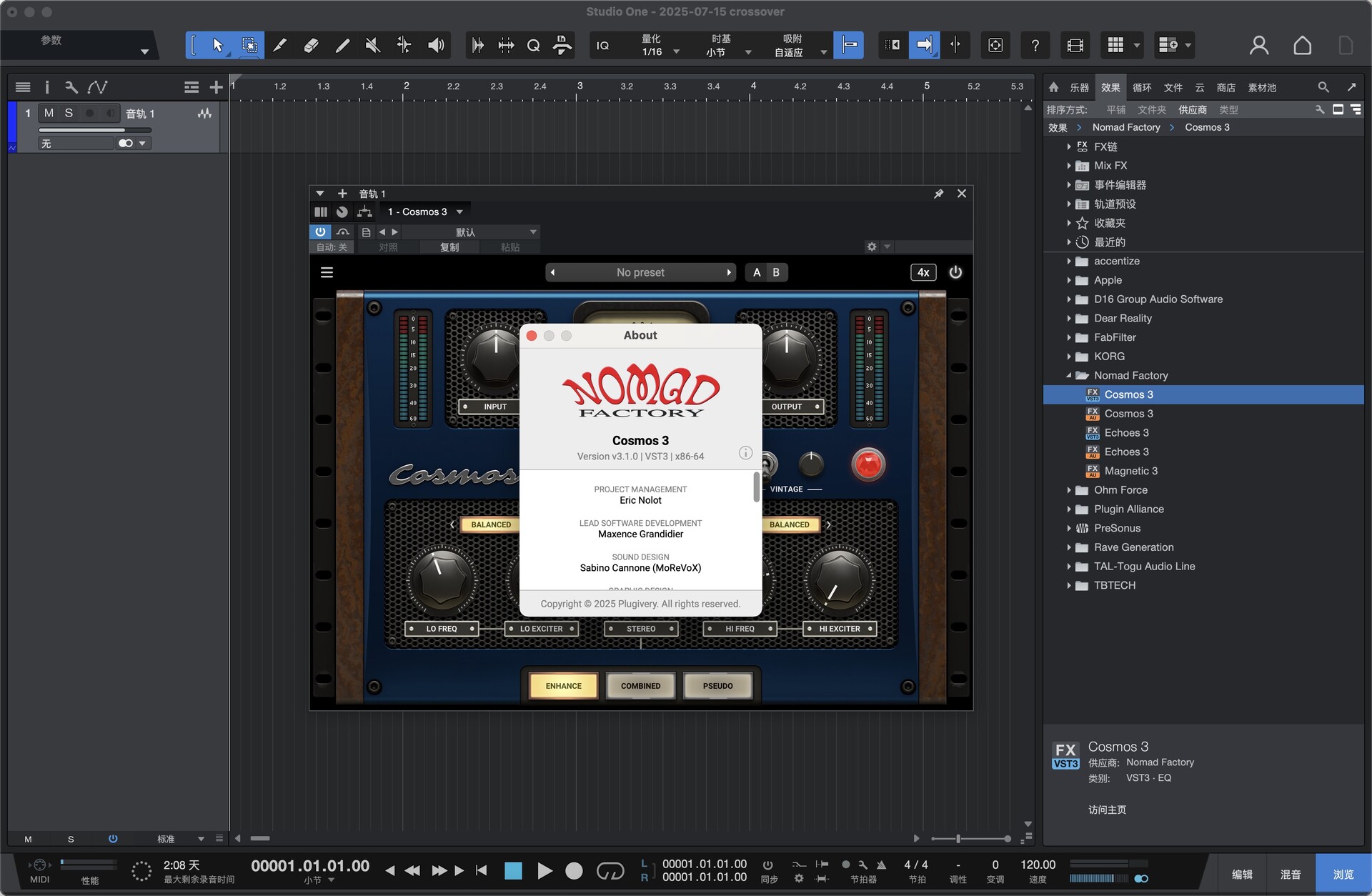This screenshot has height=896, width=1372.
Task: Adjust the 音轨 1 volume fader
Action: (x=94, y=130)
